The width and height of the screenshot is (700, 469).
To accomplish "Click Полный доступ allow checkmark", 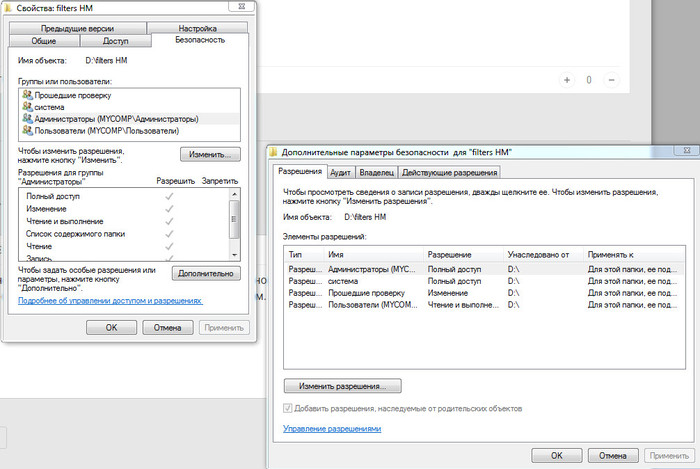I will [169, 196].
